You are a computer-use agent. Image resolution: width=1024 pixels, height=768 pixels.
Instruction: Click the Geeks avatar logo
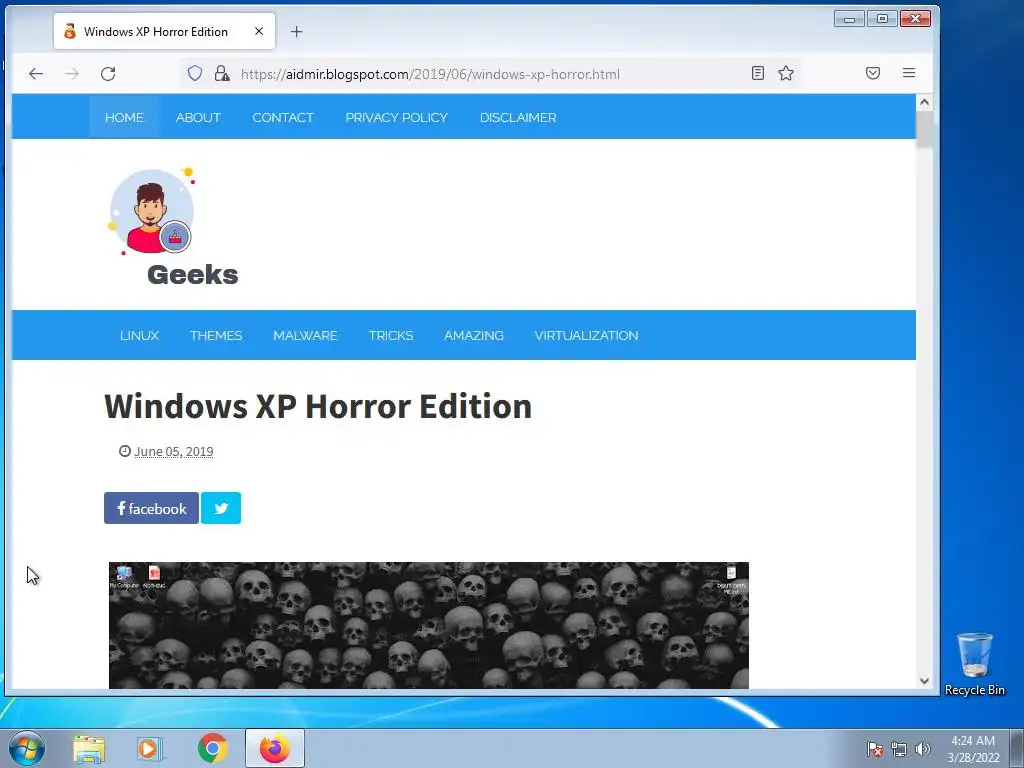click(x=152, y=211)
